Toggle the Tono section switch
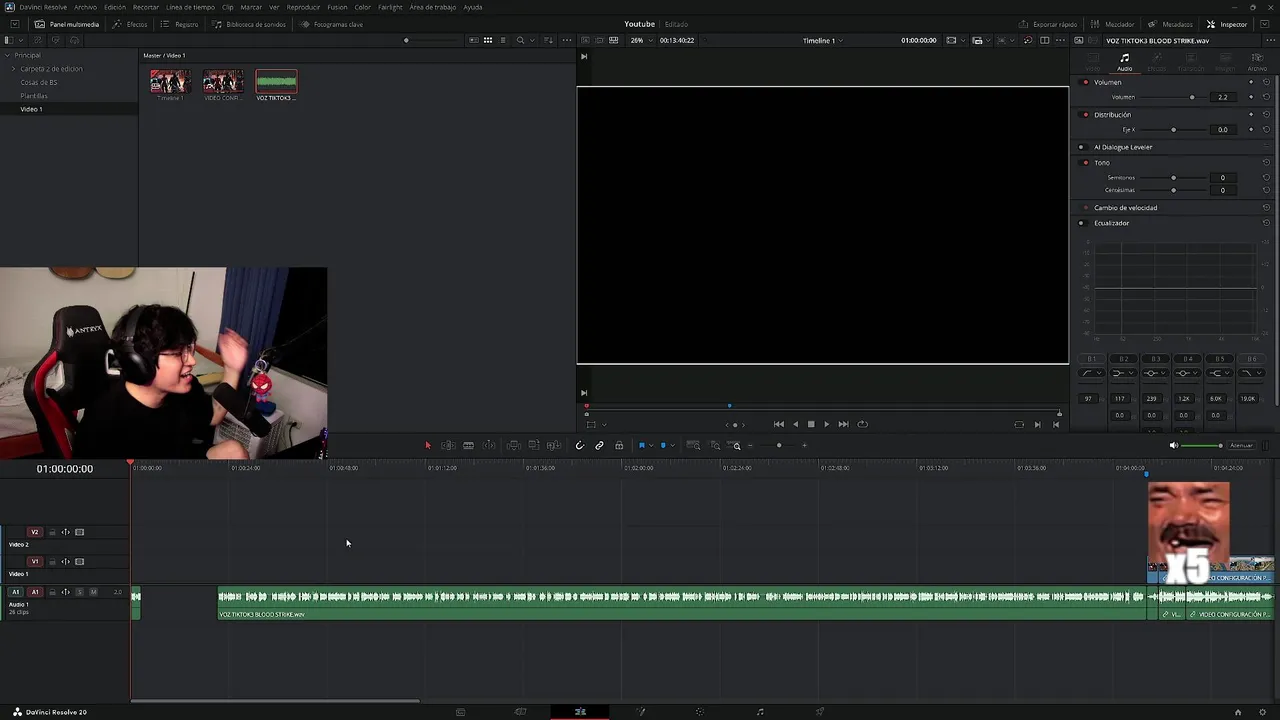 click(1086, 162)
